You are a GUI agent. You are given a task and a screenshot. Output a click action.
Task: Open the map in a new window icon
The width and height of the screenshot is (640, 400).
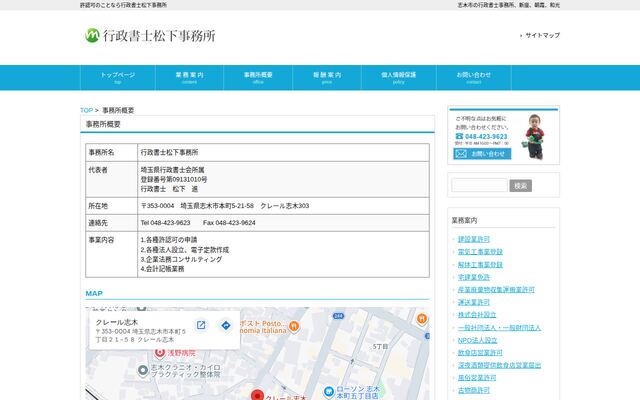point(201,325)
